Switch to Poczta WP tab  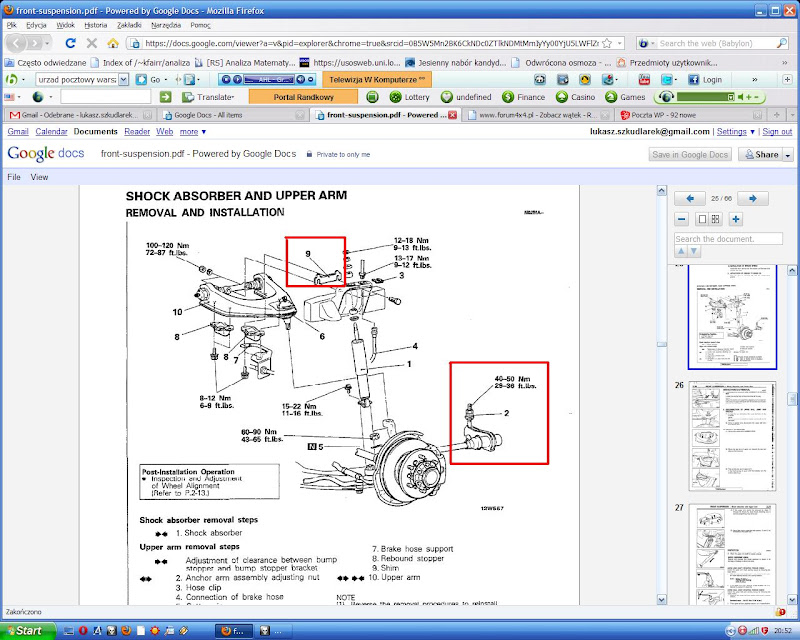tap(690, 115)
